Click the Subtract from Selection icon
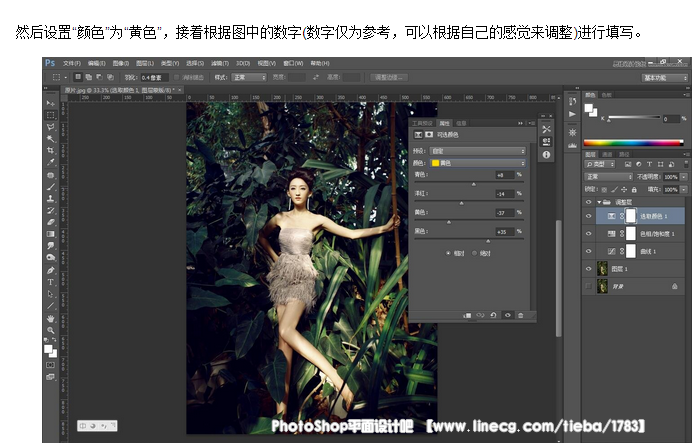The image size is (695, 443). (99, 77)
